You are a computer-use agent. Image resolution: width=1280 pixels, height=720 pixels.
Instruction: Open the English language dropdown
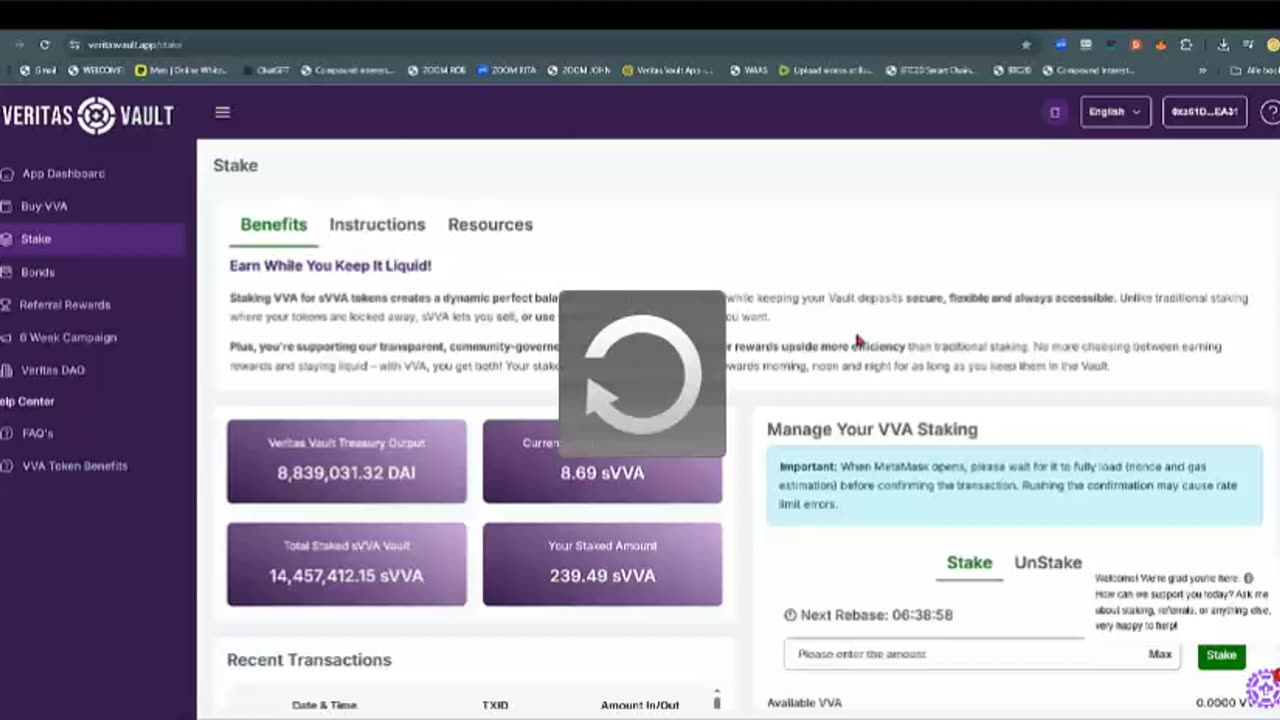pos(1115,112)
